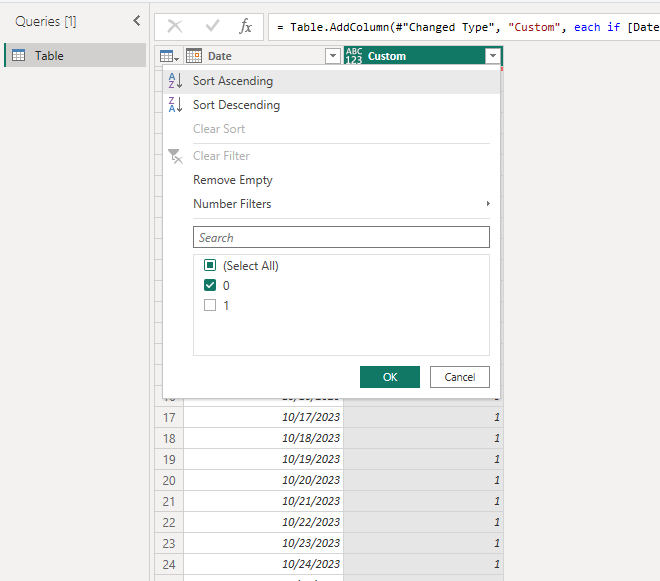Select row number 24
This screenshot has width=660, height=581.
[169, 565]
